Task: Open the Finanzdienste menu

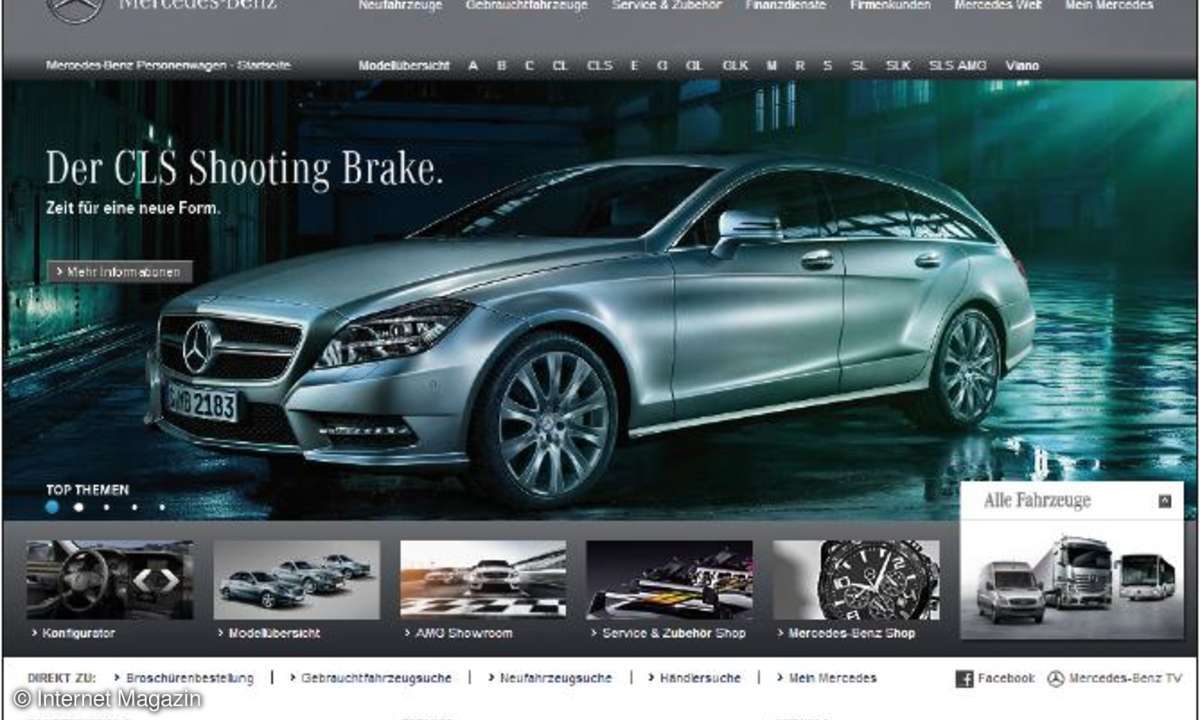Action: click(x=785, y=5)
